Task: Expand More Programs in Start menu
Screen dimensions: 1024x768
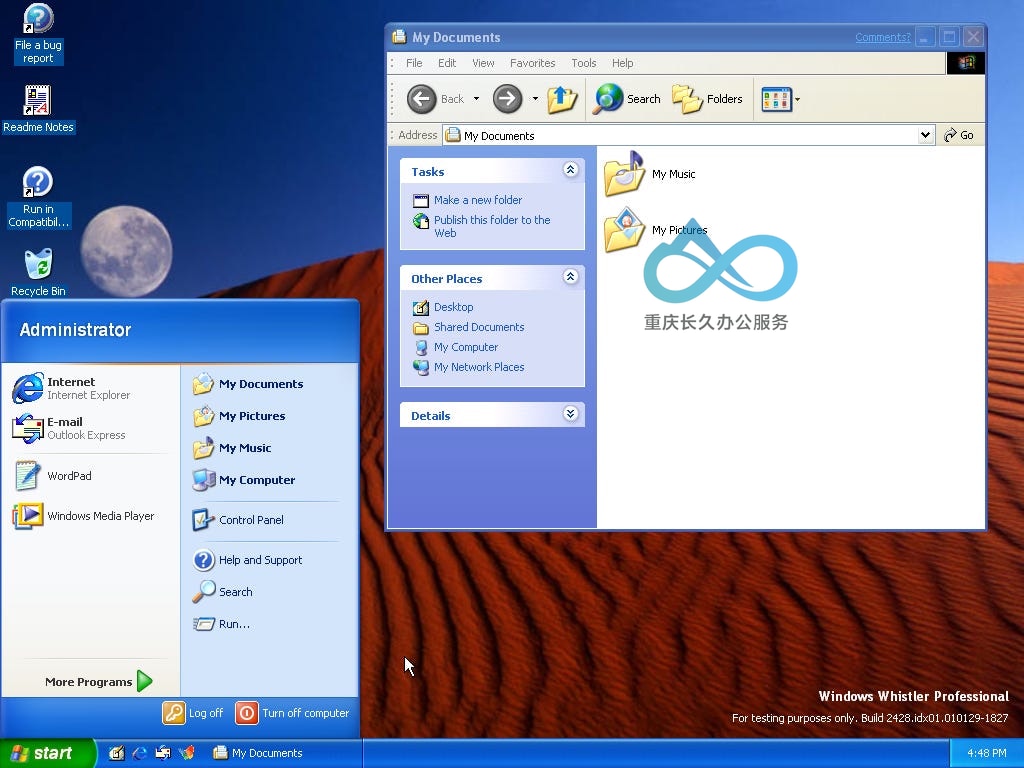Action: pyautogui.click(x=99, y=682)
